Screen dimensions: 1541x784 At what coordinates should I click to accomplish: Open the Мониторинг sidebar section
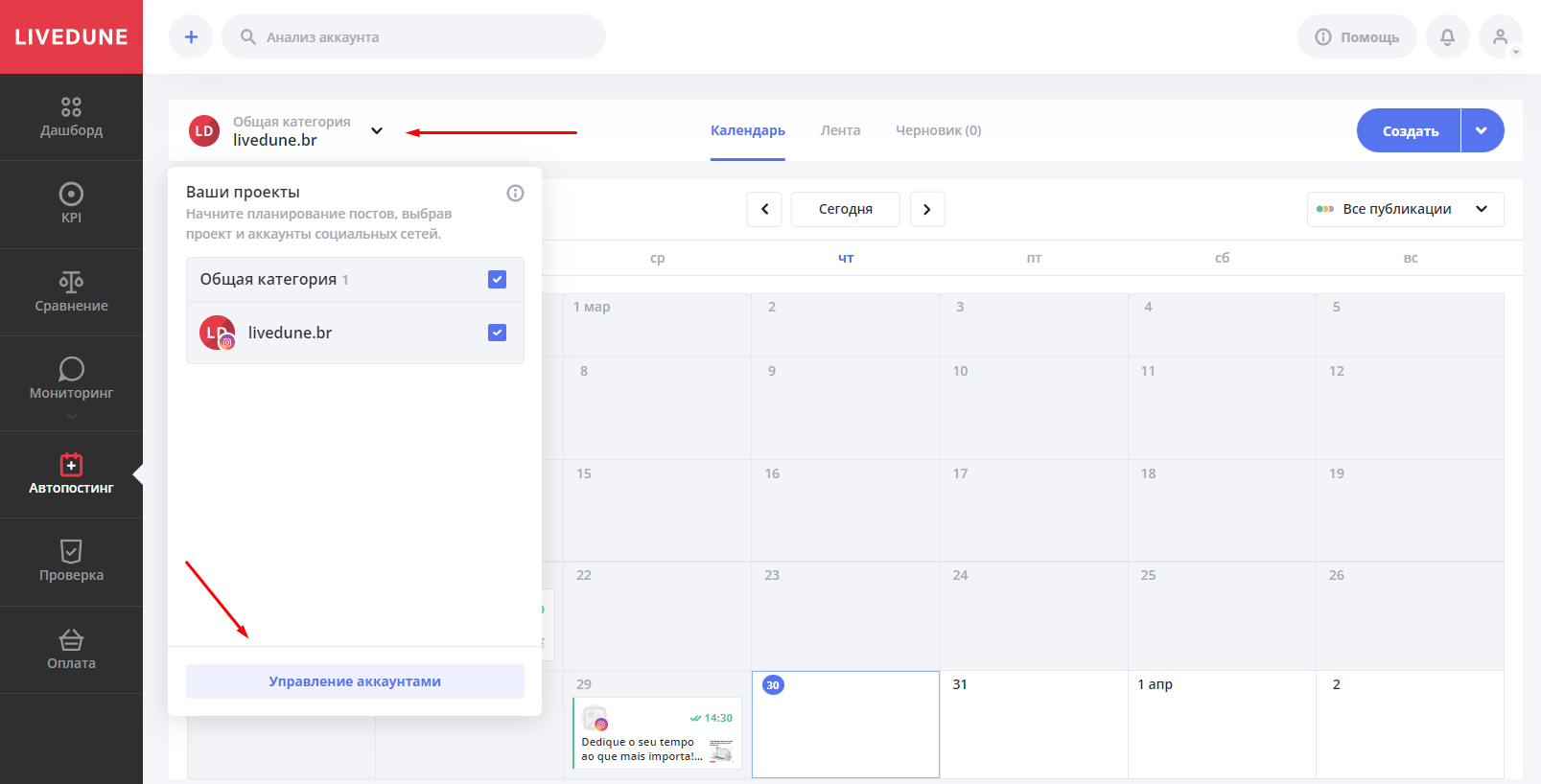coord(71,380)
